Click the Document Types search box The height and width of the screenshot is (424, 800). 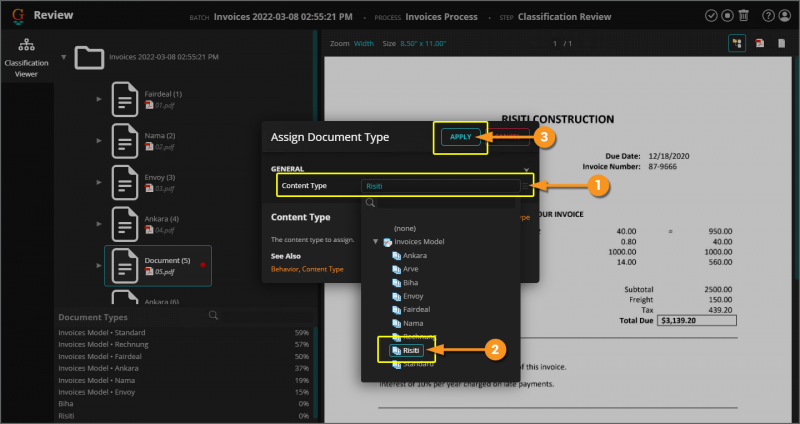coord(267,316)
